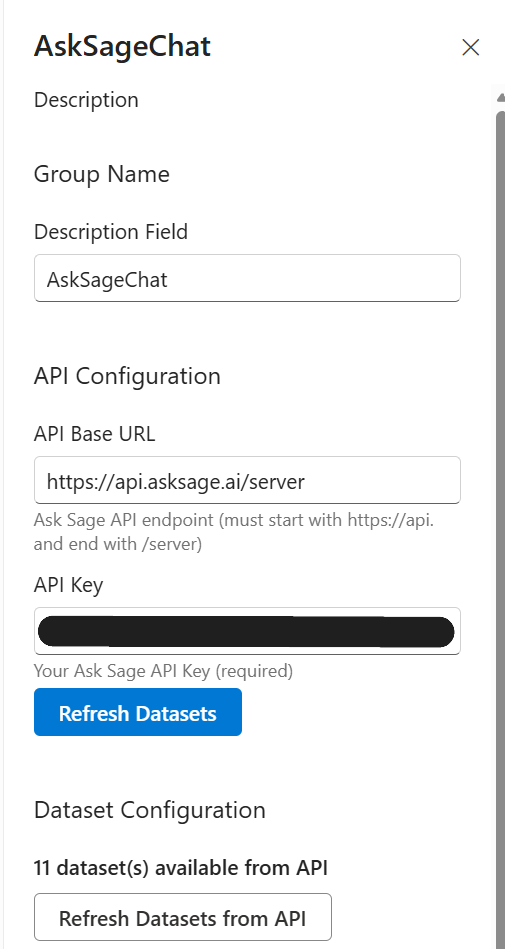Click the AskSageChat panel title

click(122, 47)
